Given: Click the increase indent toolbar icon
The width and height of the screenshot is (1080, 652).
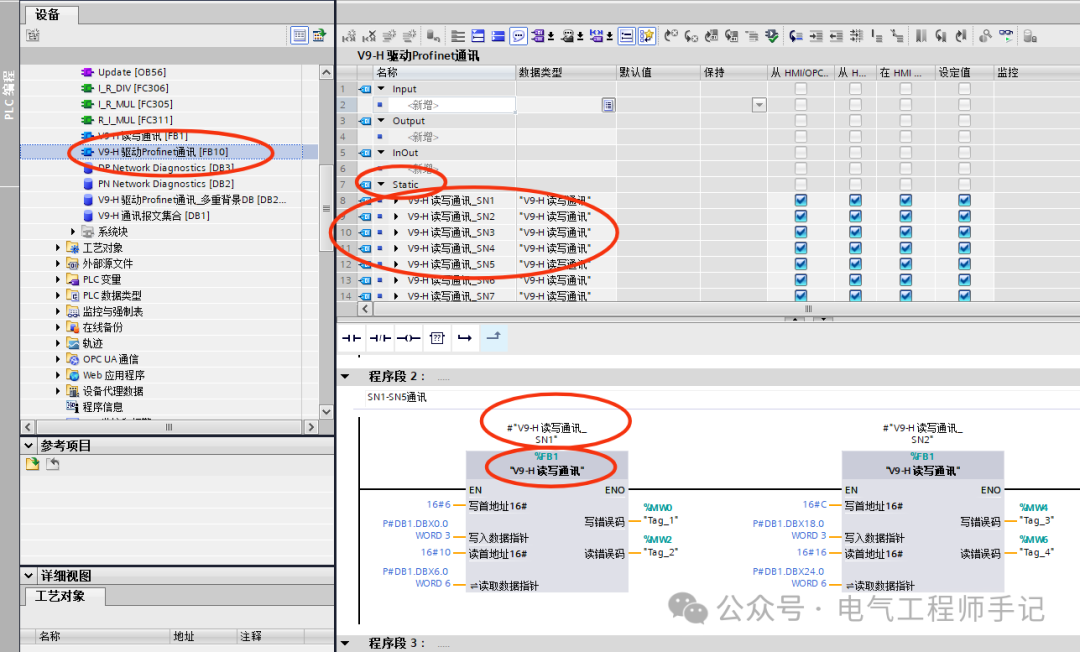Looking at the screenshot, I should coord(816,36).
